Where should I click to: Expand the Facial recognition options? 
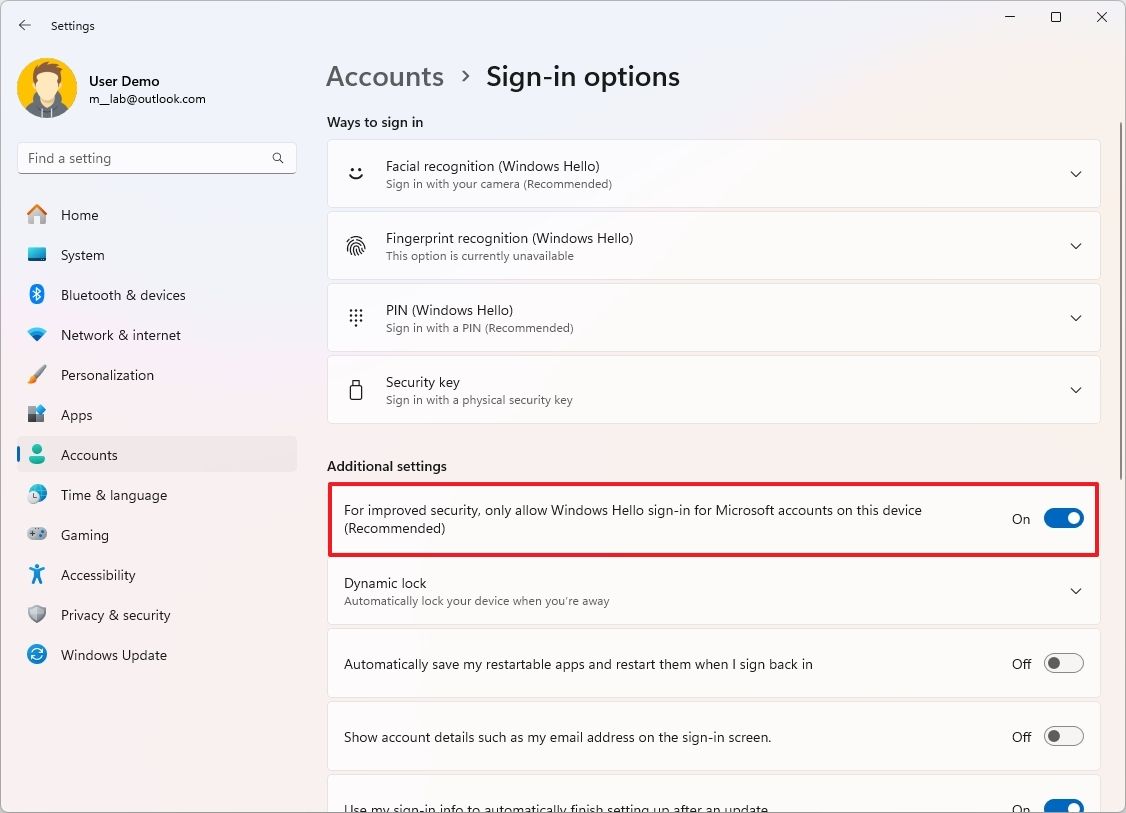pos(1076,173)
